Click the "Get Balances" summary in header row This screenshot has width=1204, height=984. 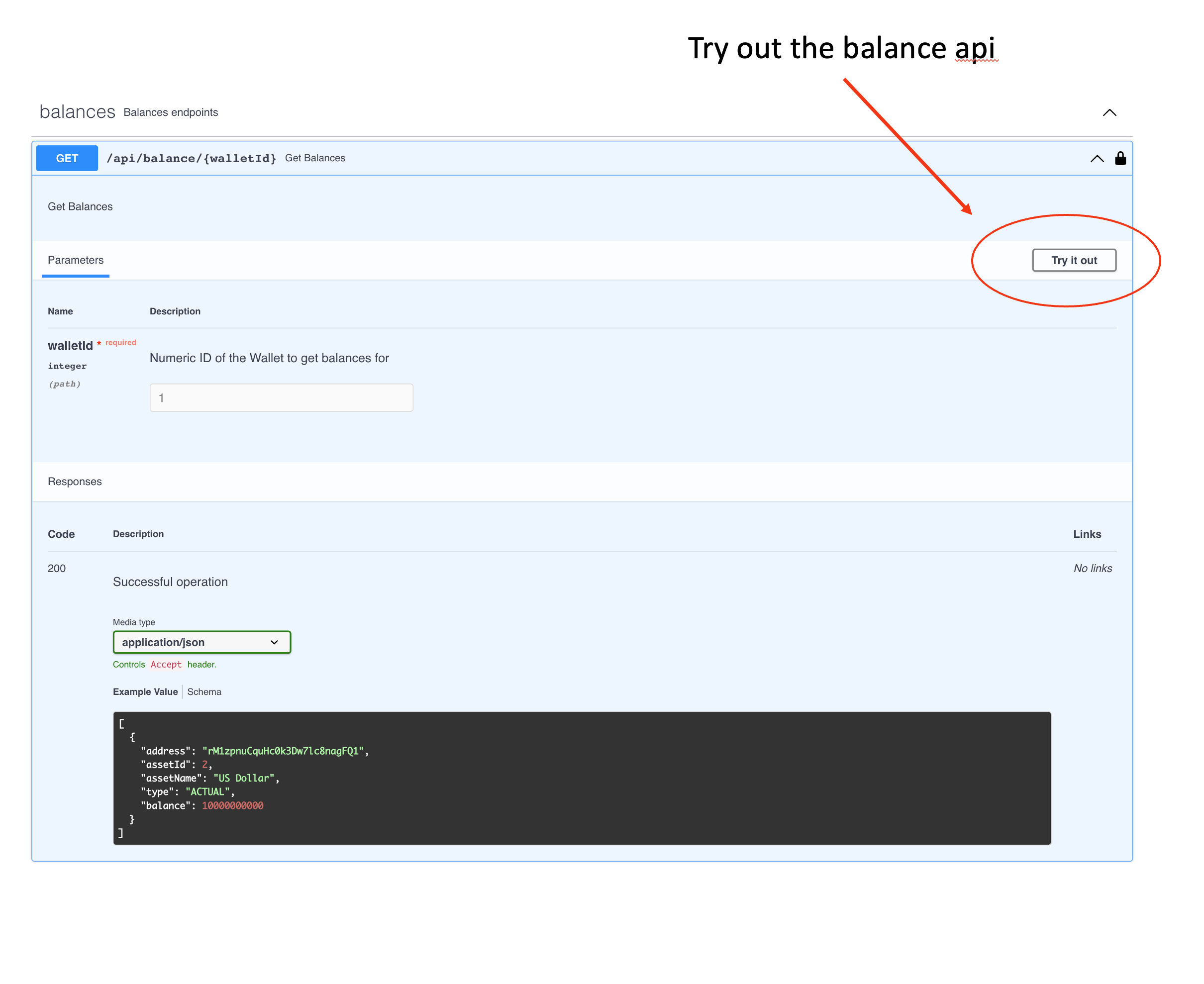(x=315, y=158)
